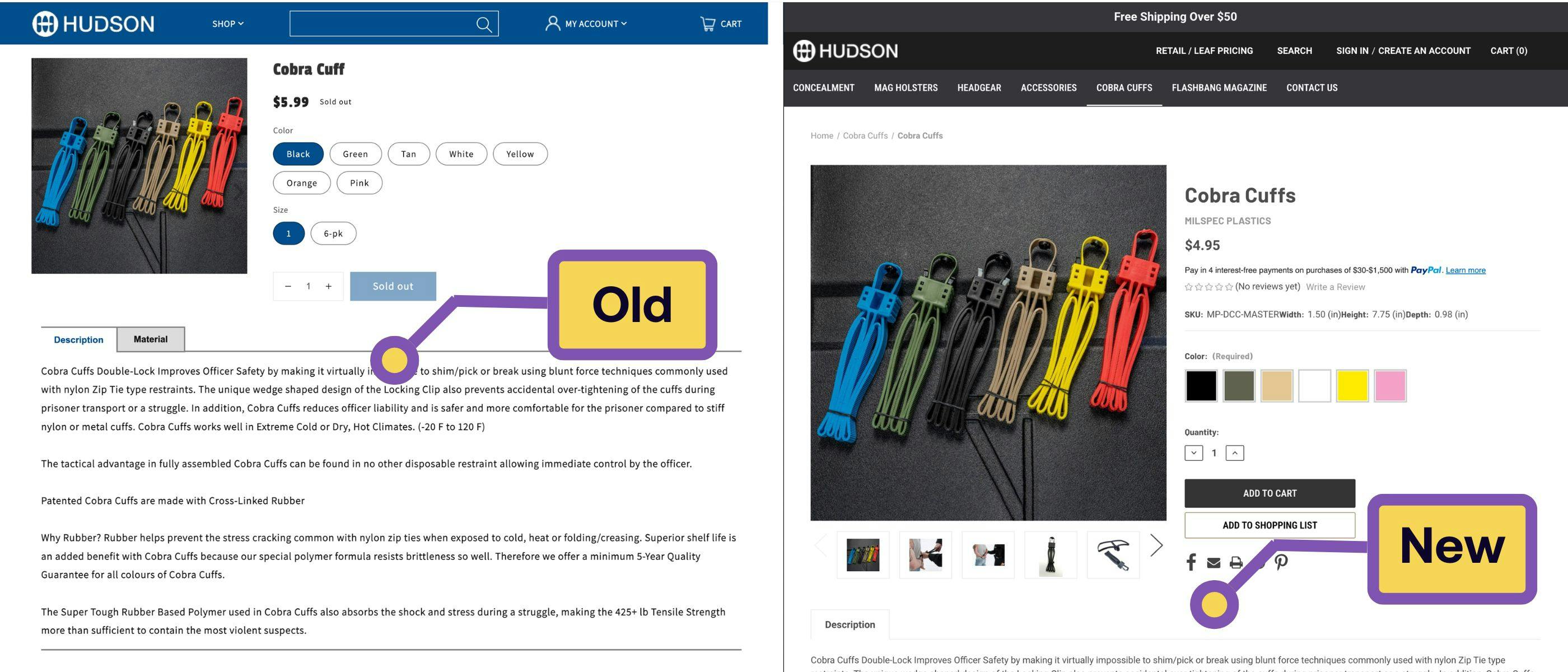Increase quantity with up chevron on new site

point(1234,453)
